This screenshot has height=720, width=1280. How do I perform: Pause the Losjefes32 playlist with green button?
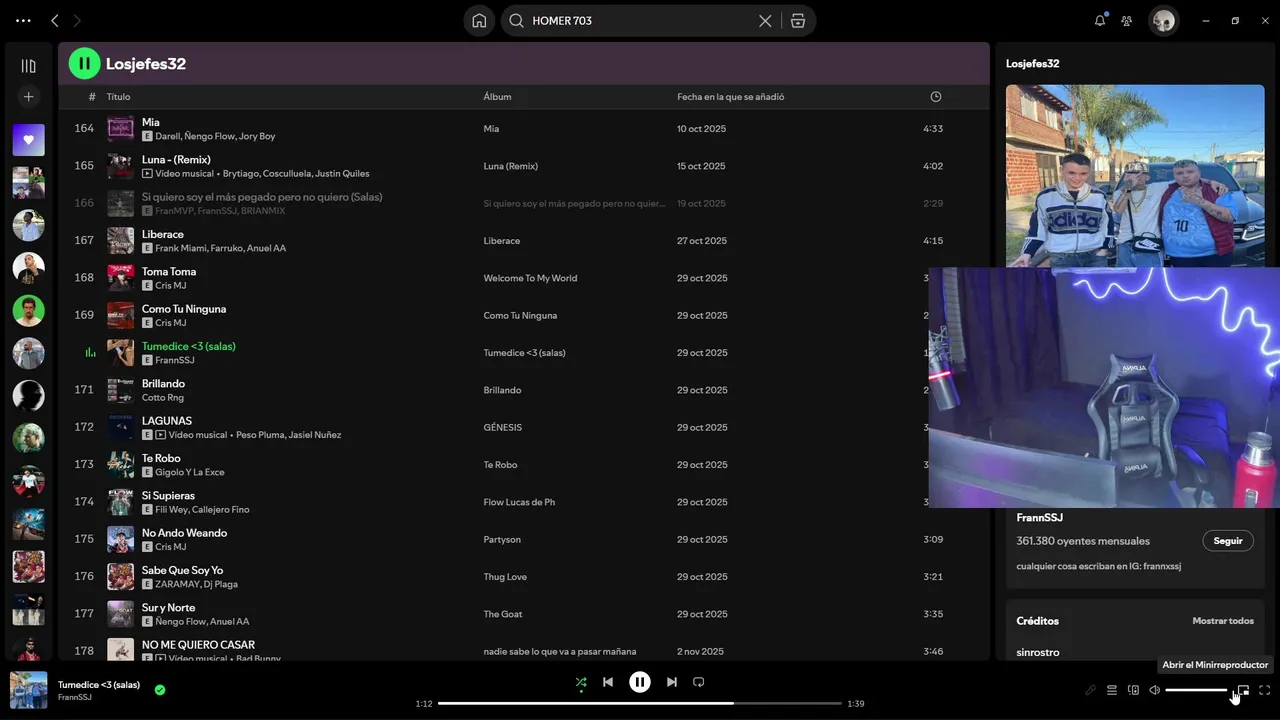(84, 63)
